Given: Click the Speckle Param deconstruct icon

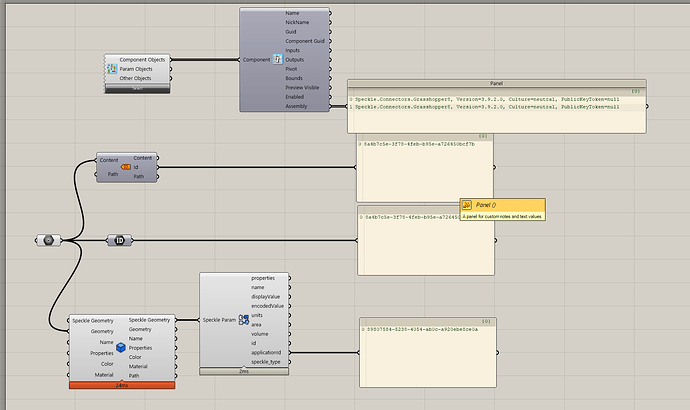Looking at the screenshot, I should (x=243, y=320).
